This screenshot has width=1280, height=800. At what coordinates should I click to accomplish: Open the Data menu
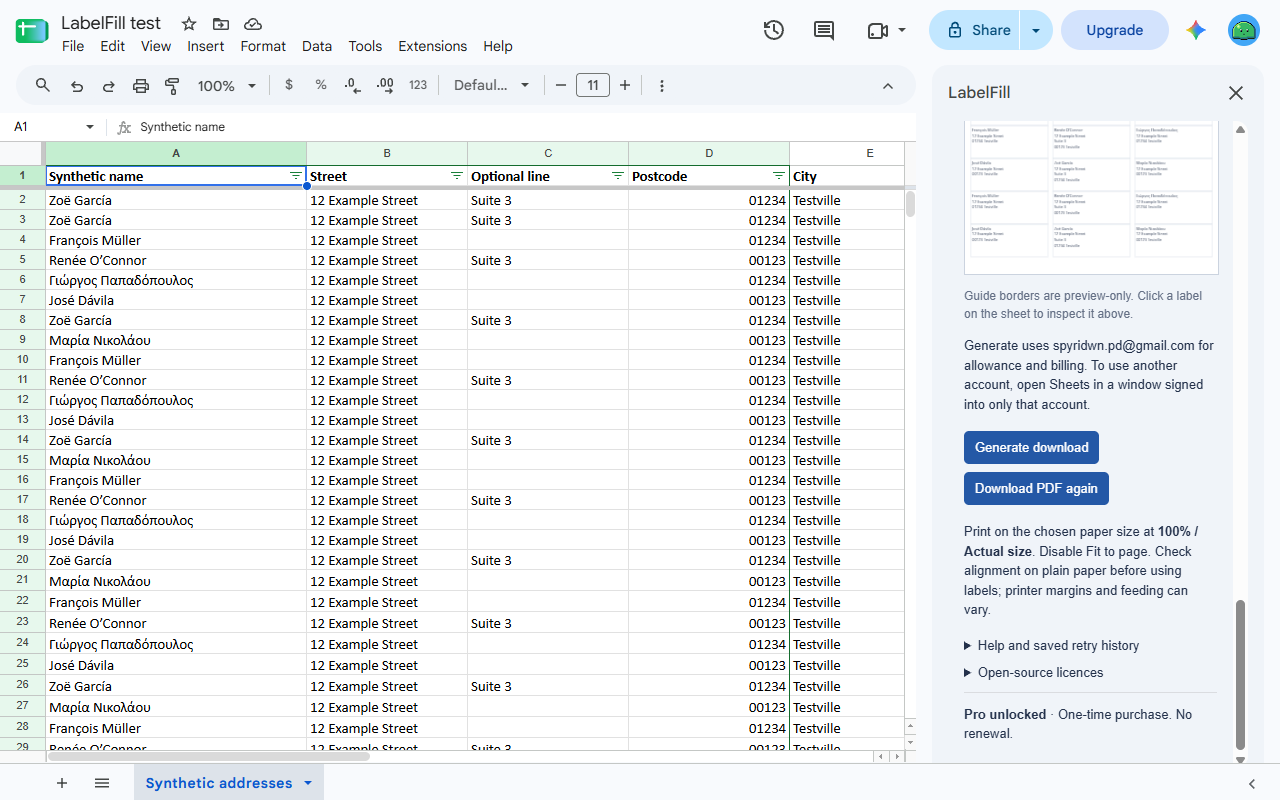tap(317, 46)
